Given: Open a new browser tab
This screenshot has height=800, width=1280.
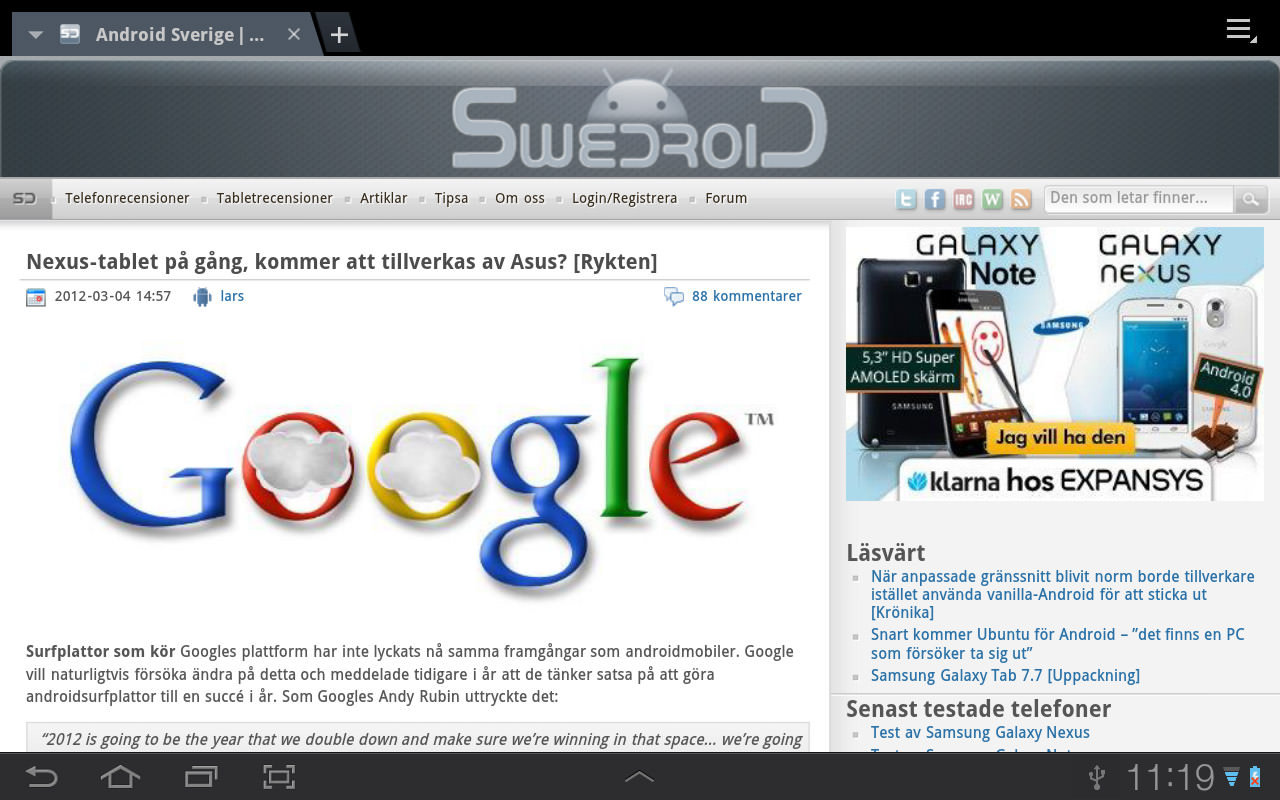Looking at the screenshot, I should coord(339,35).
